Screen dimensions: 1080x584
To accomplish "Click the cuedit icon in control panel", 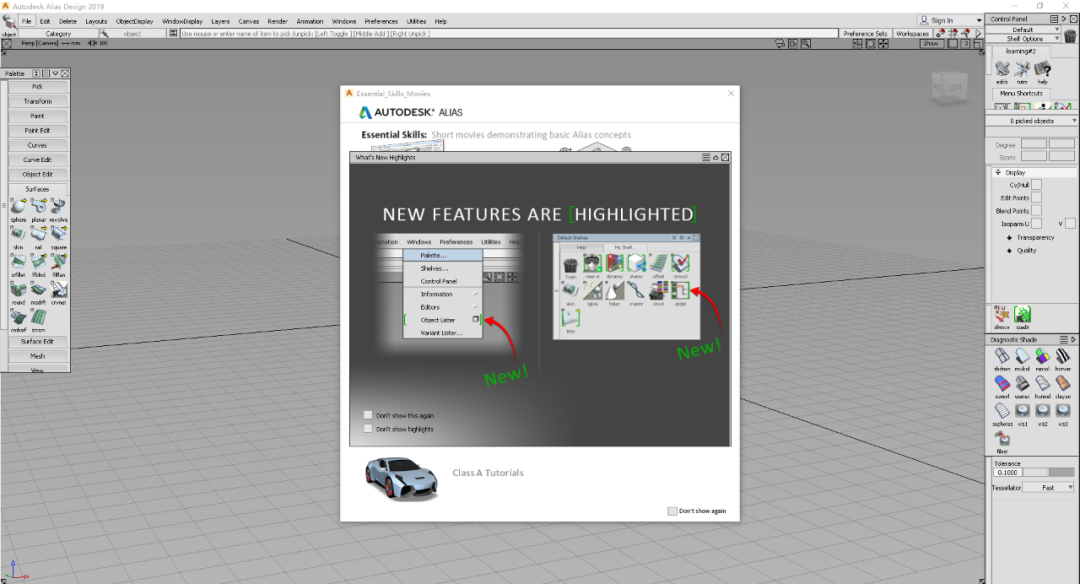I will 1022,315.
